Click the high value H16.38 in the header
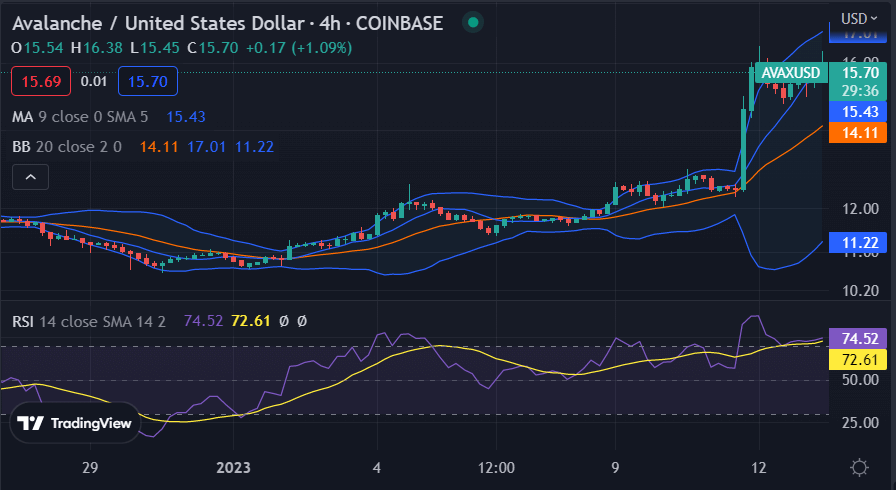Screen dimensions: 896x490 coord(97,47)
